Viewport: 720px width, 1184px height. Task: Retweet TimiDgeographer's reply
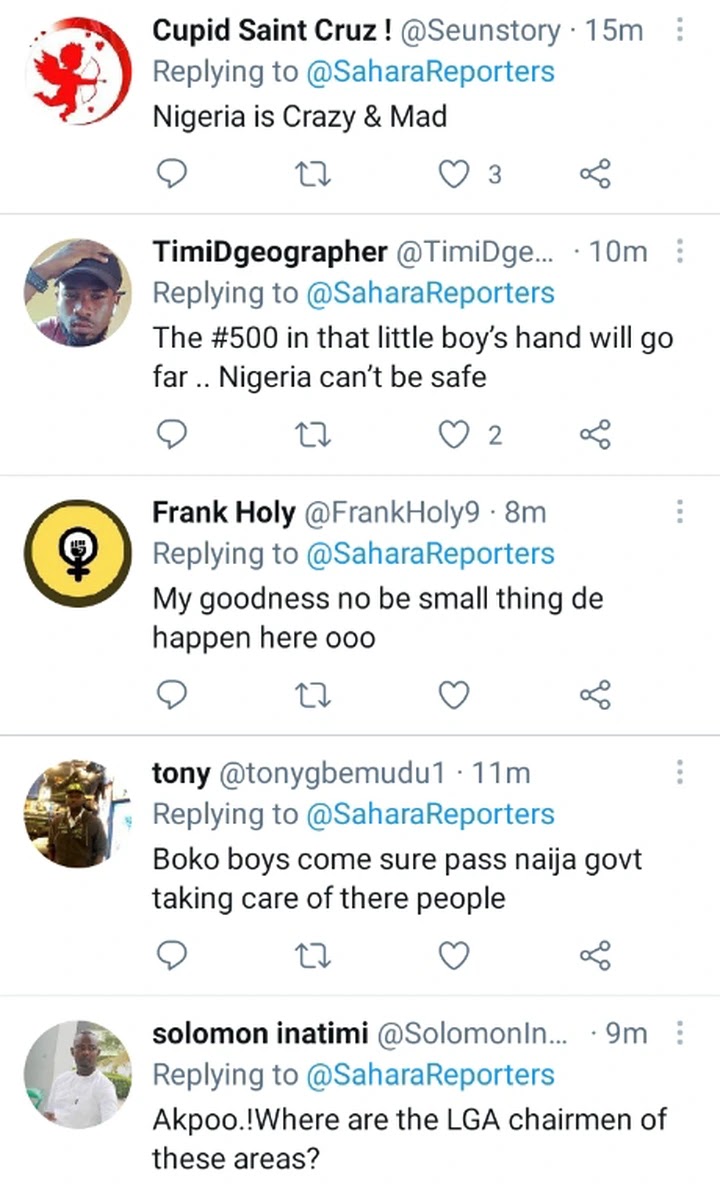pyautogui.click(x=312, y=436)
